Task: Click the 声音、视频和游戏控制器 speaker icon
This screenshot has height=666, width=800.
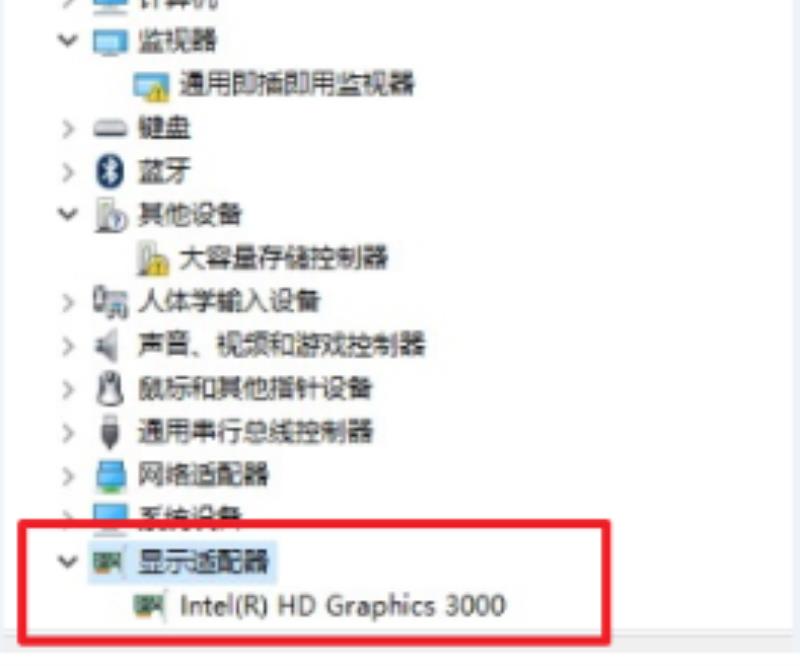Action: (x=107, y=346)
